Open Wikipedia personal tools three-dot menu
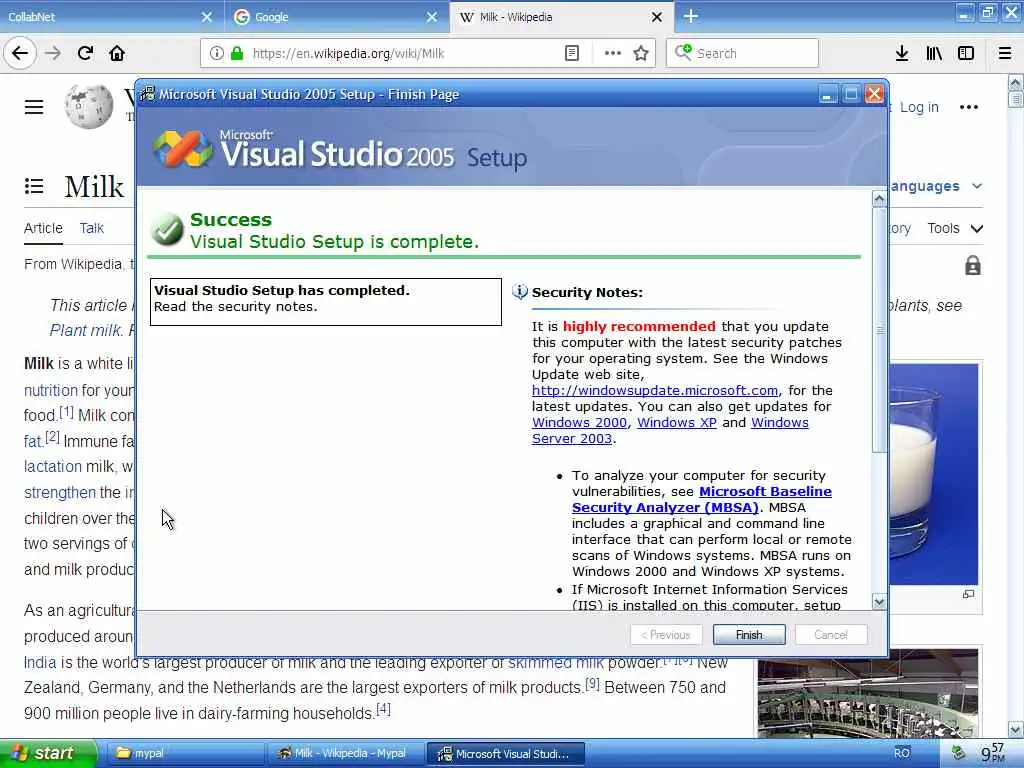This screenshot has width=1024, height=768. (968, 107)
